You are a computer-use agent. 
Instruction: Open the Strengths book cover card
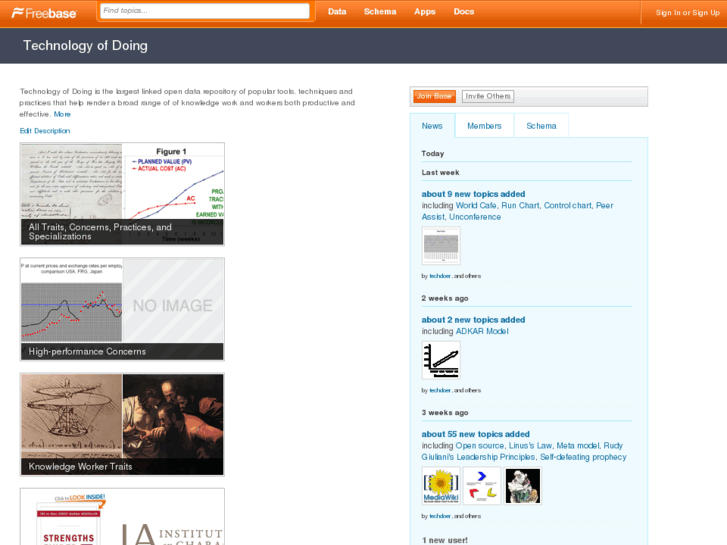(x=122, y=516)
